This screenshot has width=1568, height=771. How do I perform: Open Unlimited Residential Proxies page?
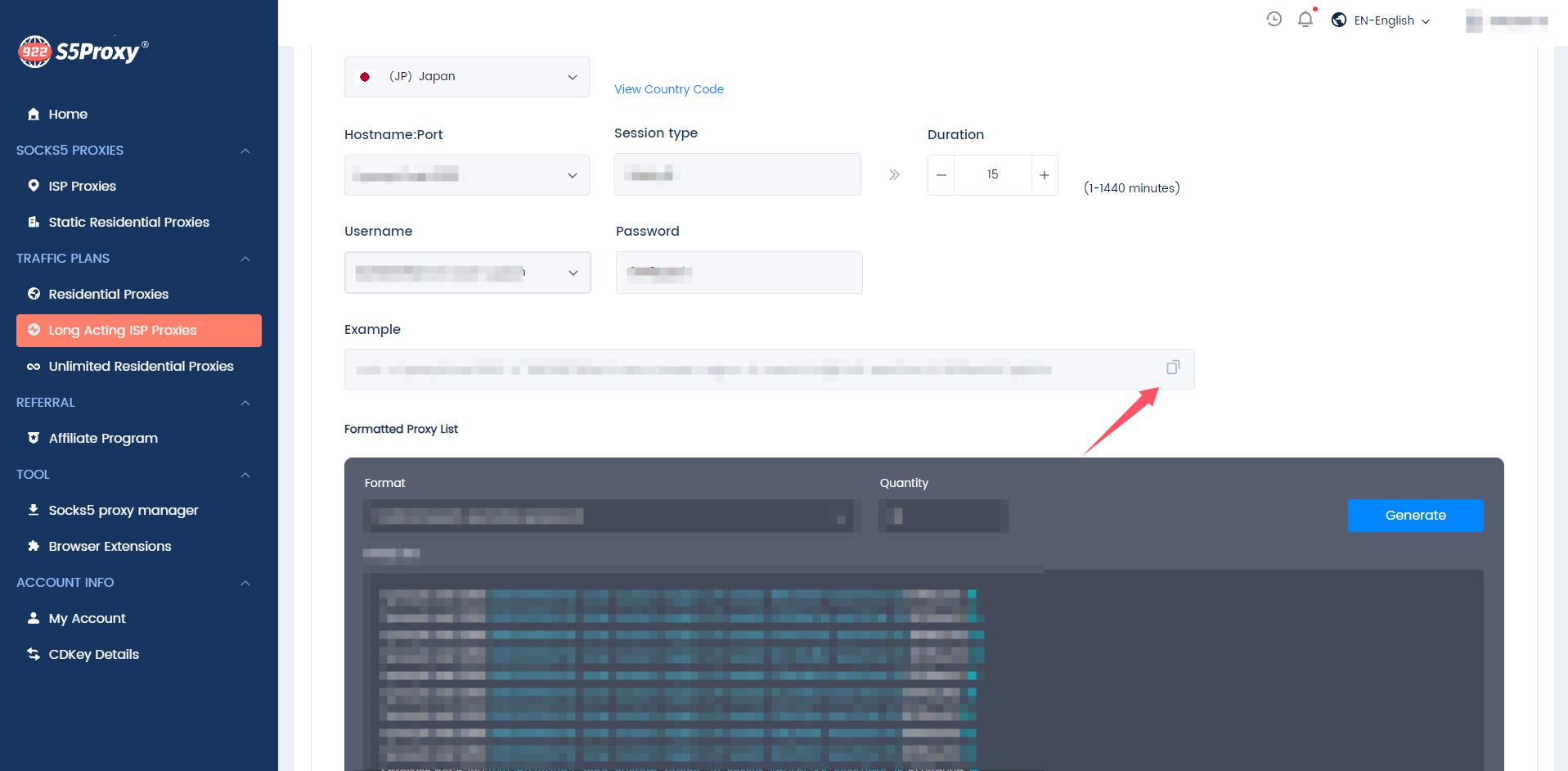[x=139, y=366]
